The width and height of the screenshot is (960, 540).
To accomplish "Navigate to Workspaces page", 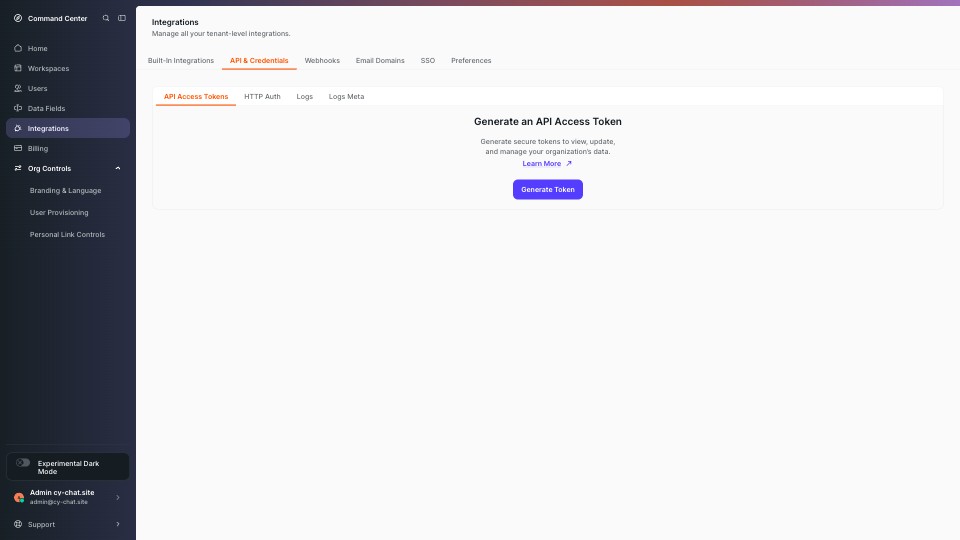I will 48,69.
